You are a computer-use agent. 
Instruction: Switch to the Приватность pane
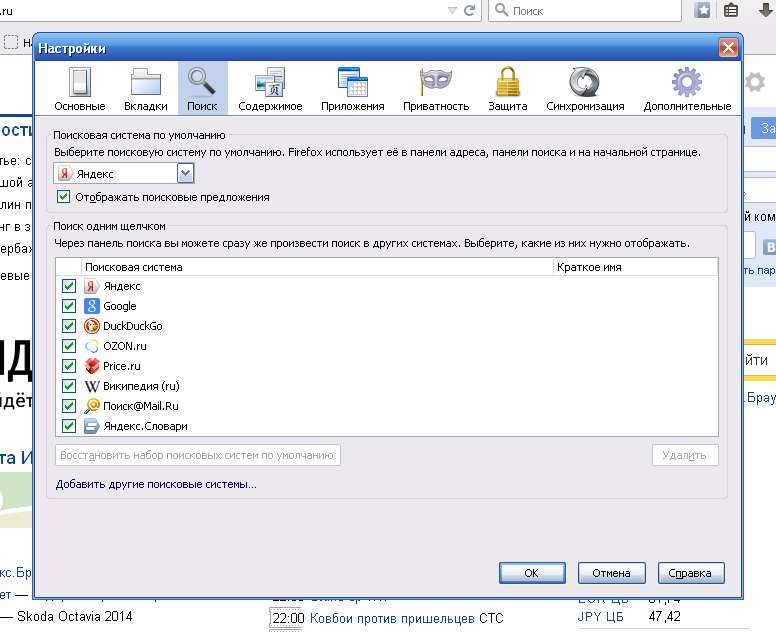pos(436,89)
